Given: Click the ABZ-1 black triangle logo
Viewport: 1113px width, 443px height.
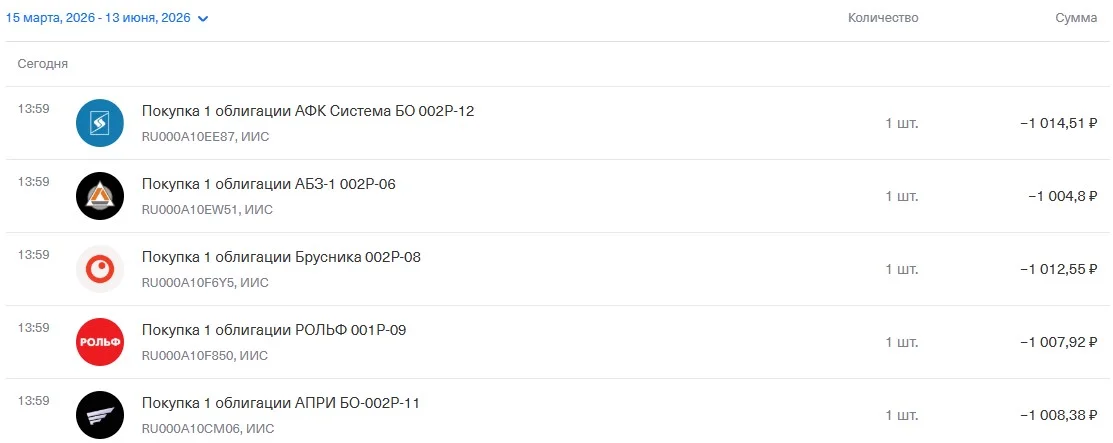Looking at the screenshot, I should click(100, 196).
